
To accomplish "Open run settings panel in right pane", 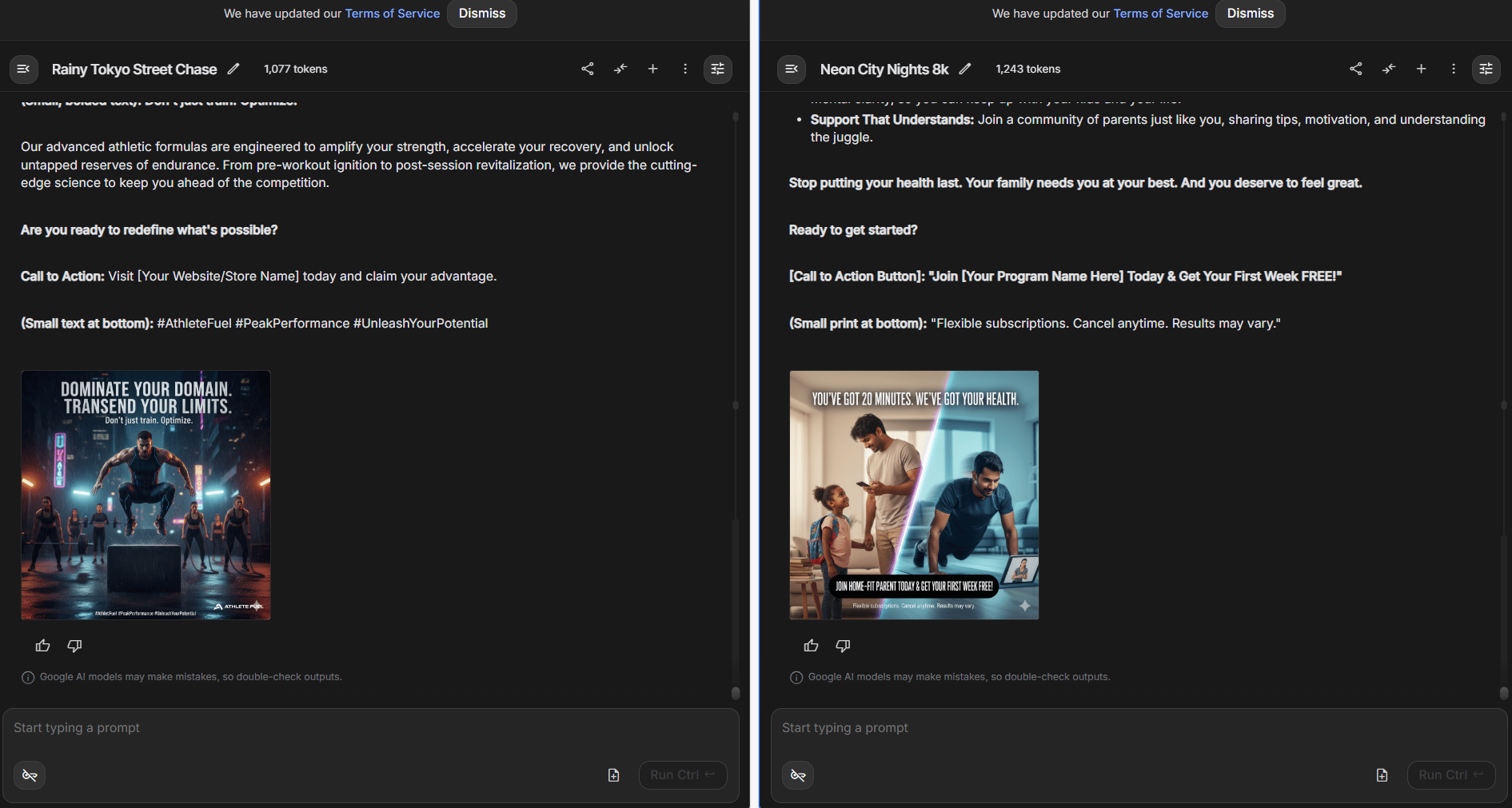I will (x=1486, y=69).
